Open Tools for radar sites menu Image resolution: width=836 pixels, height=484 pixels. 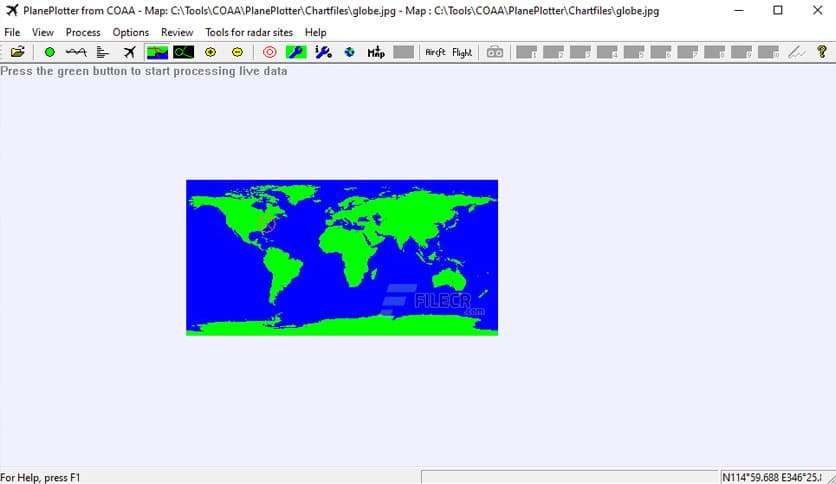pyautogui.click(x=249, y=33)
